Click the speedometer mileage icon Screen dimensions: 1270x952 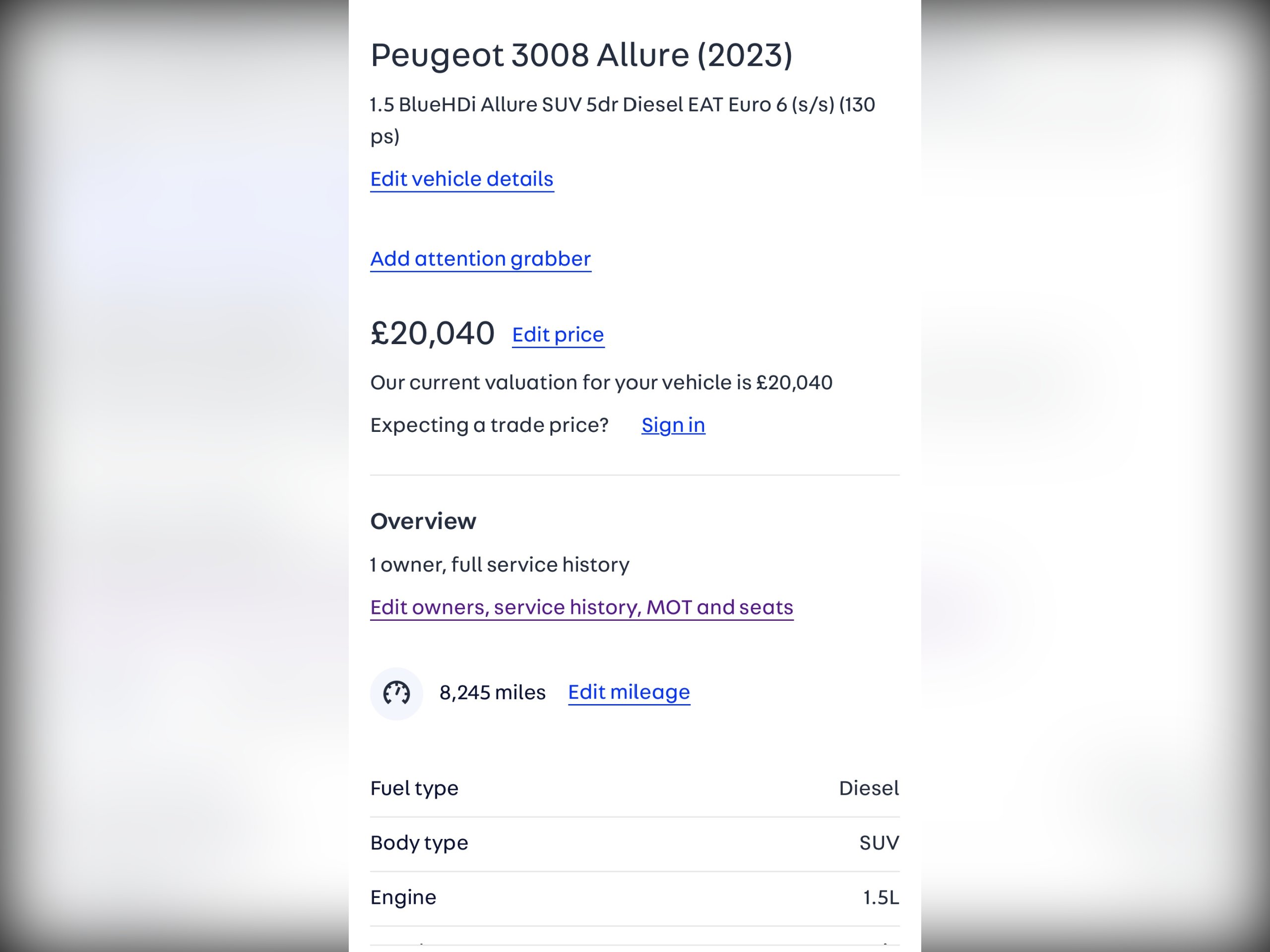pos(396,693)
